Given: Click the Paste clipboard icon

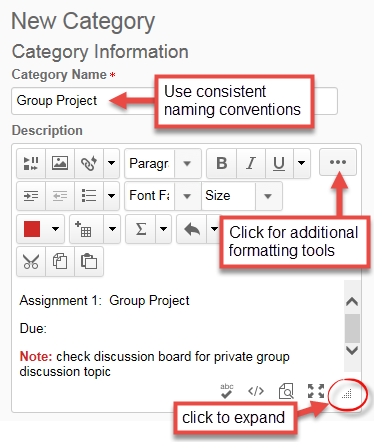Looking at the screenshot, I should [89, 261].
